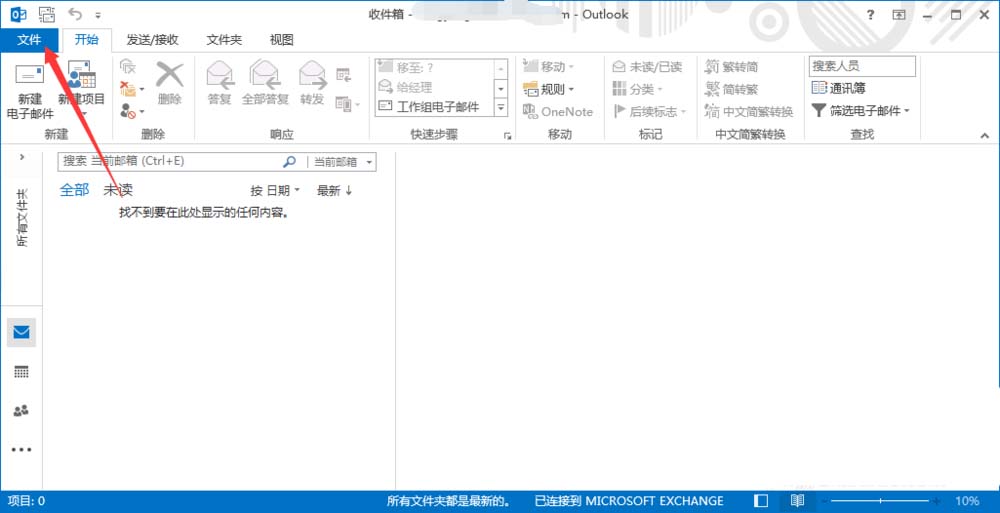1000x513 pixels.
Task: Switch to Mail view in navigation bar
Action: 21,333
